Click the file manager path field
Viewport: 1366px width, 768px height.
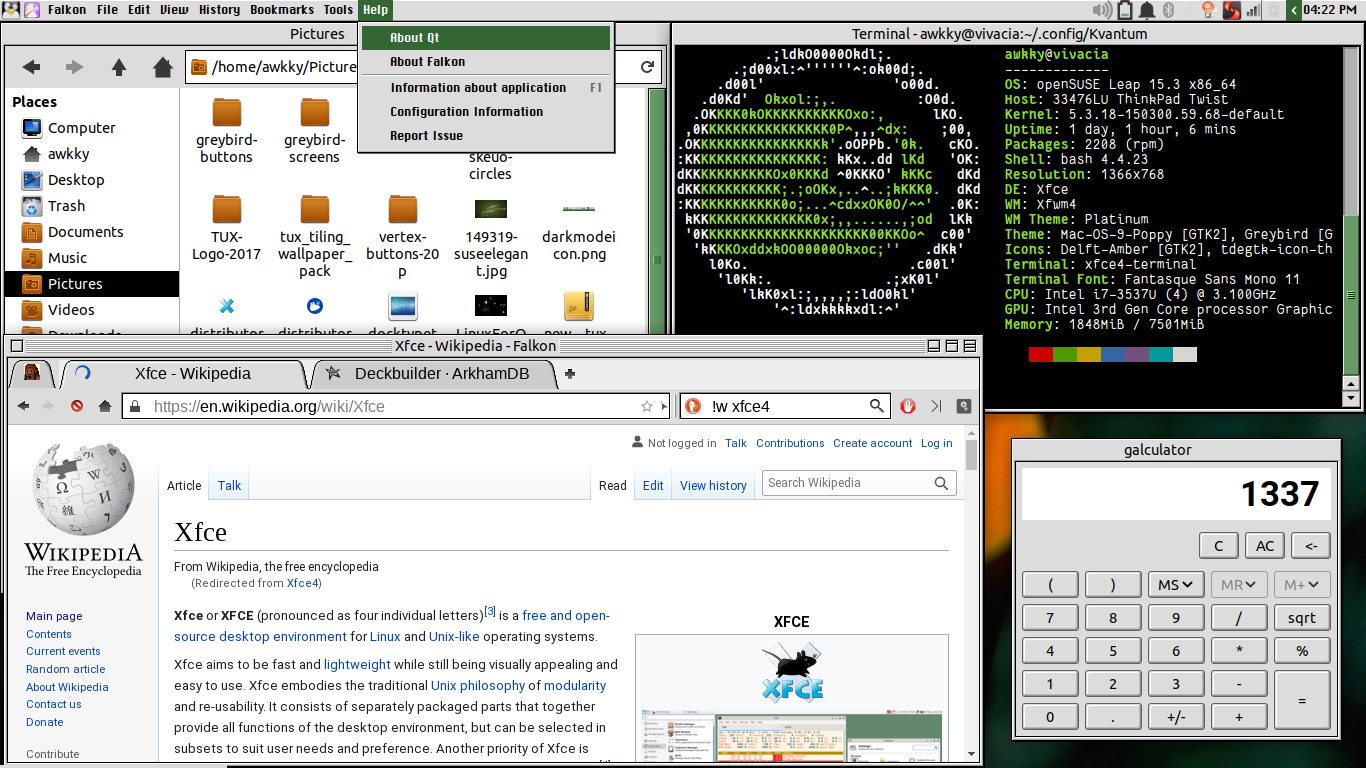click(410, 67)
